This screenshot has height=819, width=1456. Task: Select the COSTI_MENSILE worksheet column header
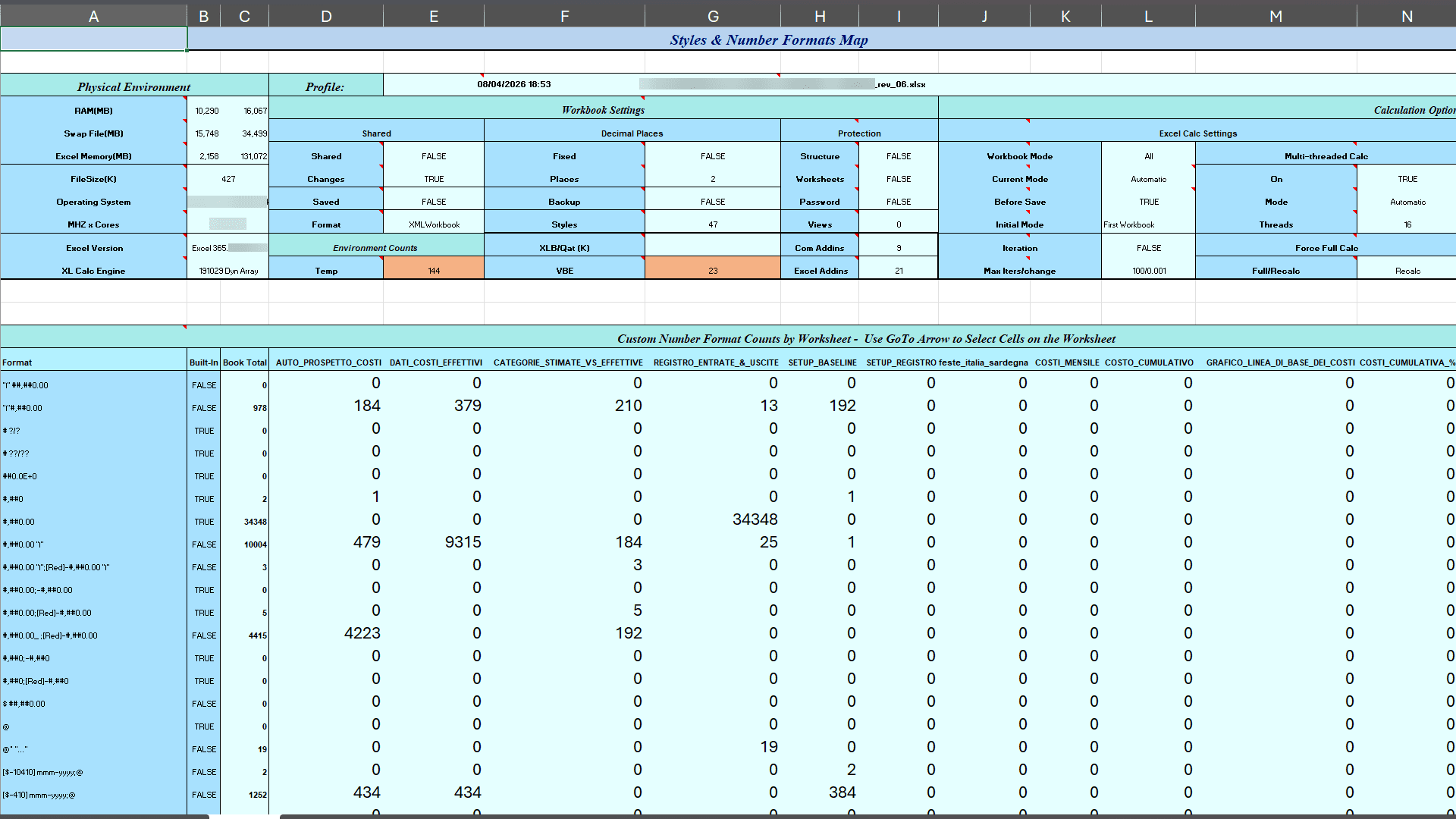coord(1067,362)
